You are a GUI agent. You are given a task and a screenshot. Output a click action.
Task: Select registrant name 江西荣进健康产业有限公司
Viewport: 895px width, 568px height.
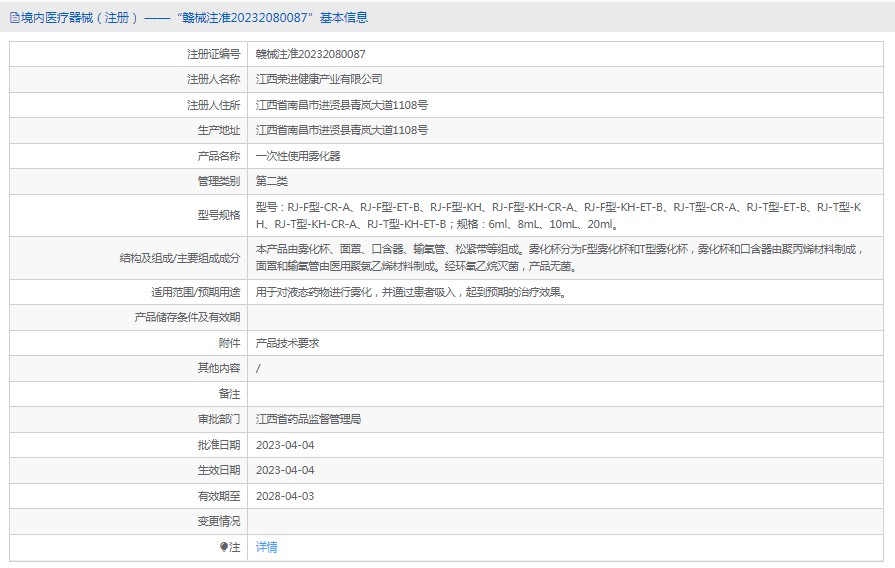pyautogui.click(x=319, y=79)
